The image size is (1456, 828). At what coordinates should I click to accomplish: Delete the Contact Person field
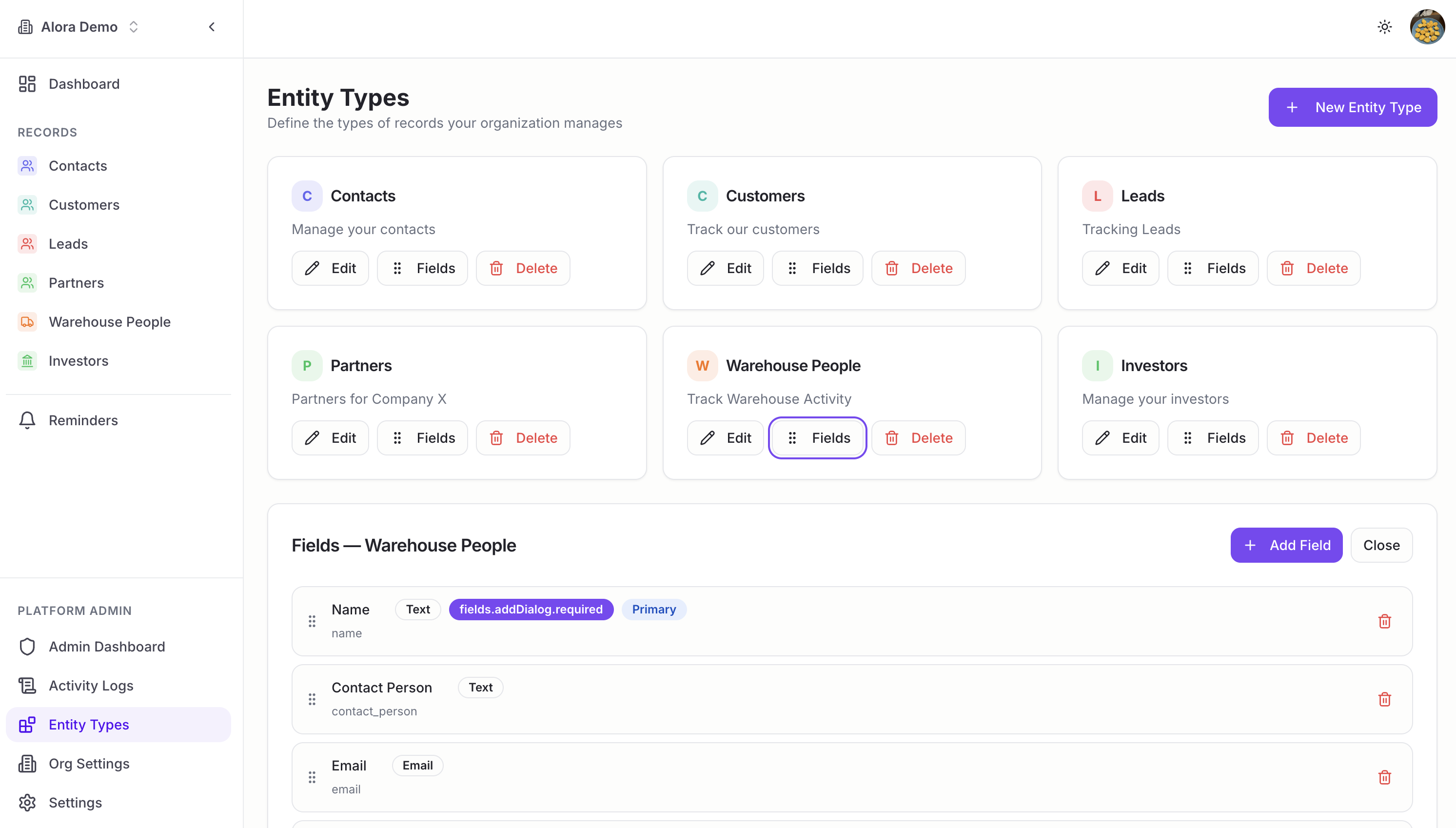tap(1384, 699)
